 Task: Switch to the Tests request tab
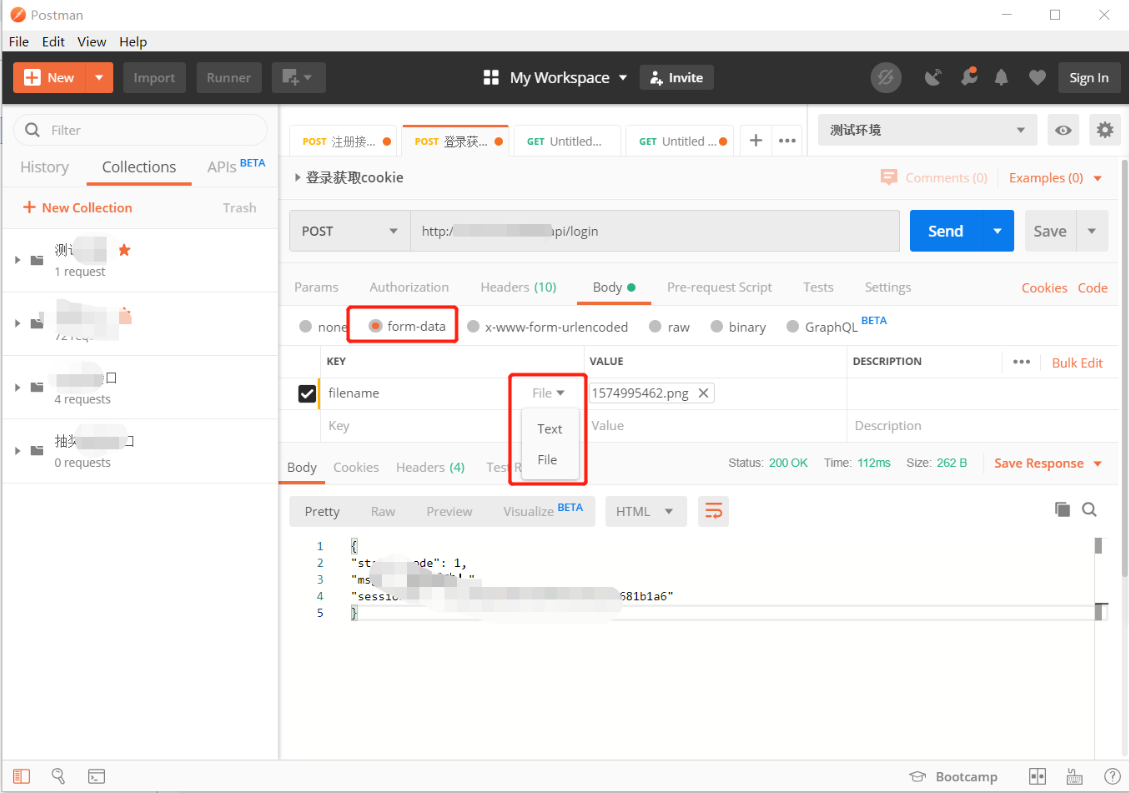coord(818,287)
